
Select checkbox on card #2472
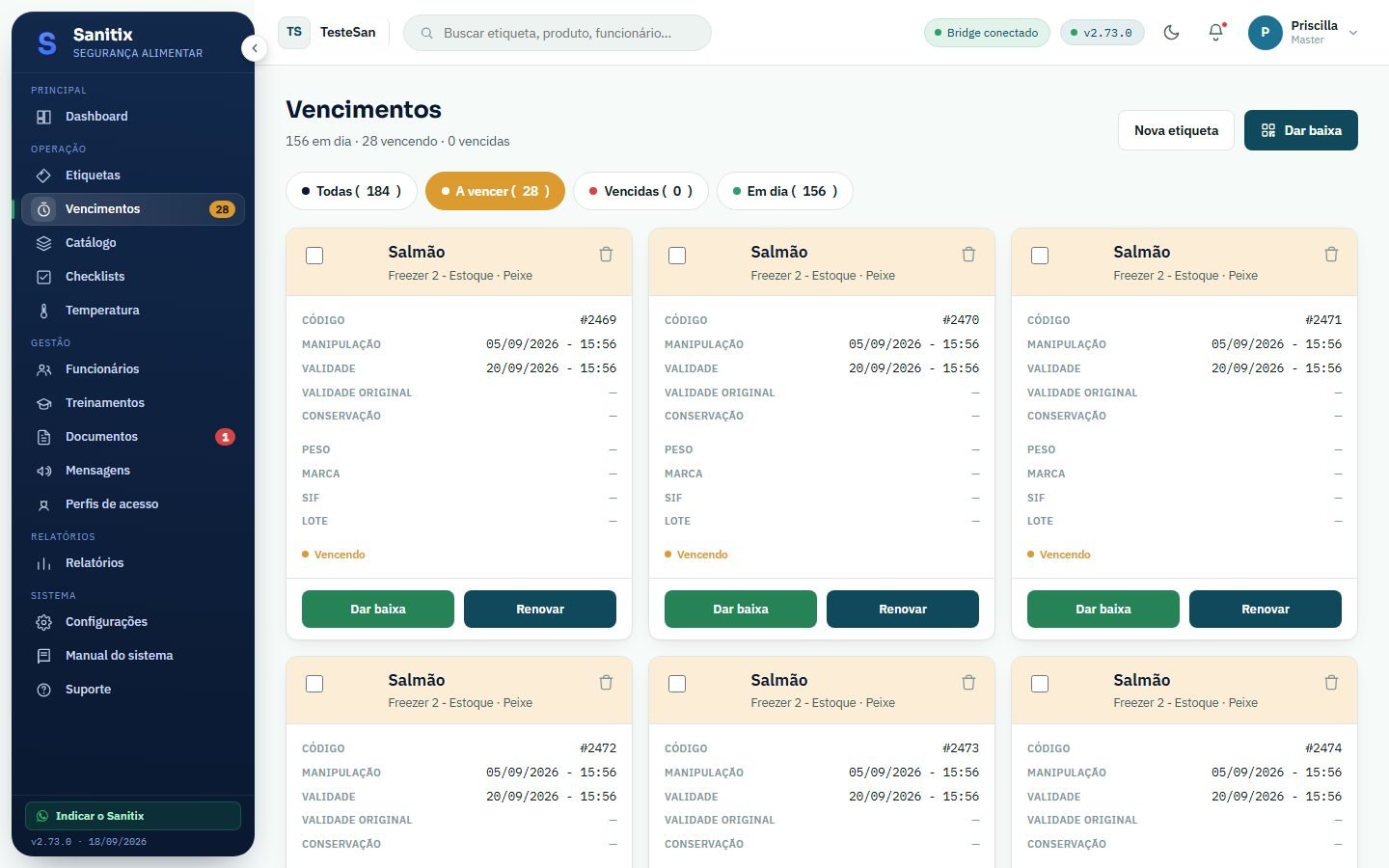(314, 684)
